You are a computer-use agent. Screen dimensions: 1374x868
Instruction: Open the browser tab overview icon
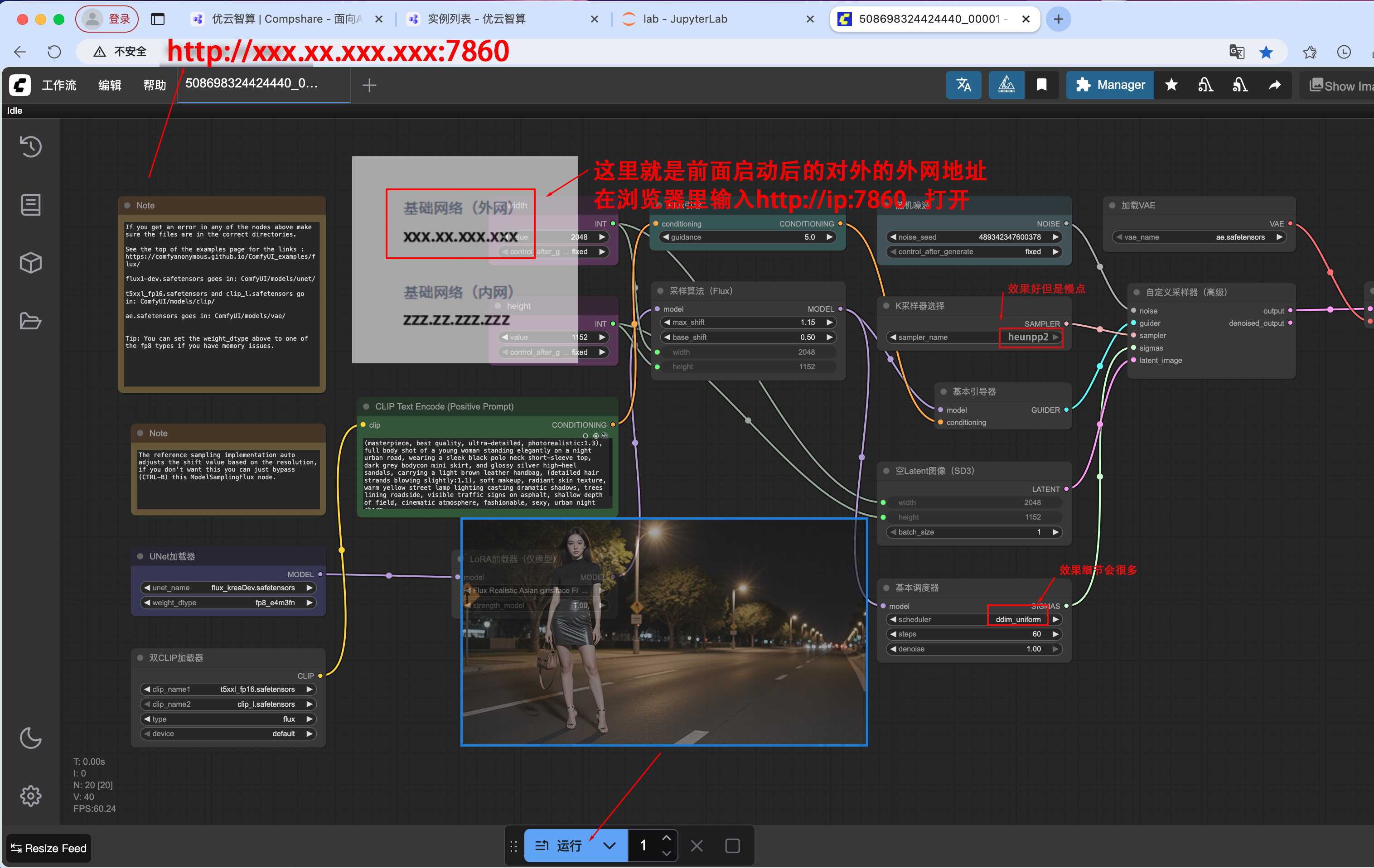pyautogui.click(x=158, y=19)
